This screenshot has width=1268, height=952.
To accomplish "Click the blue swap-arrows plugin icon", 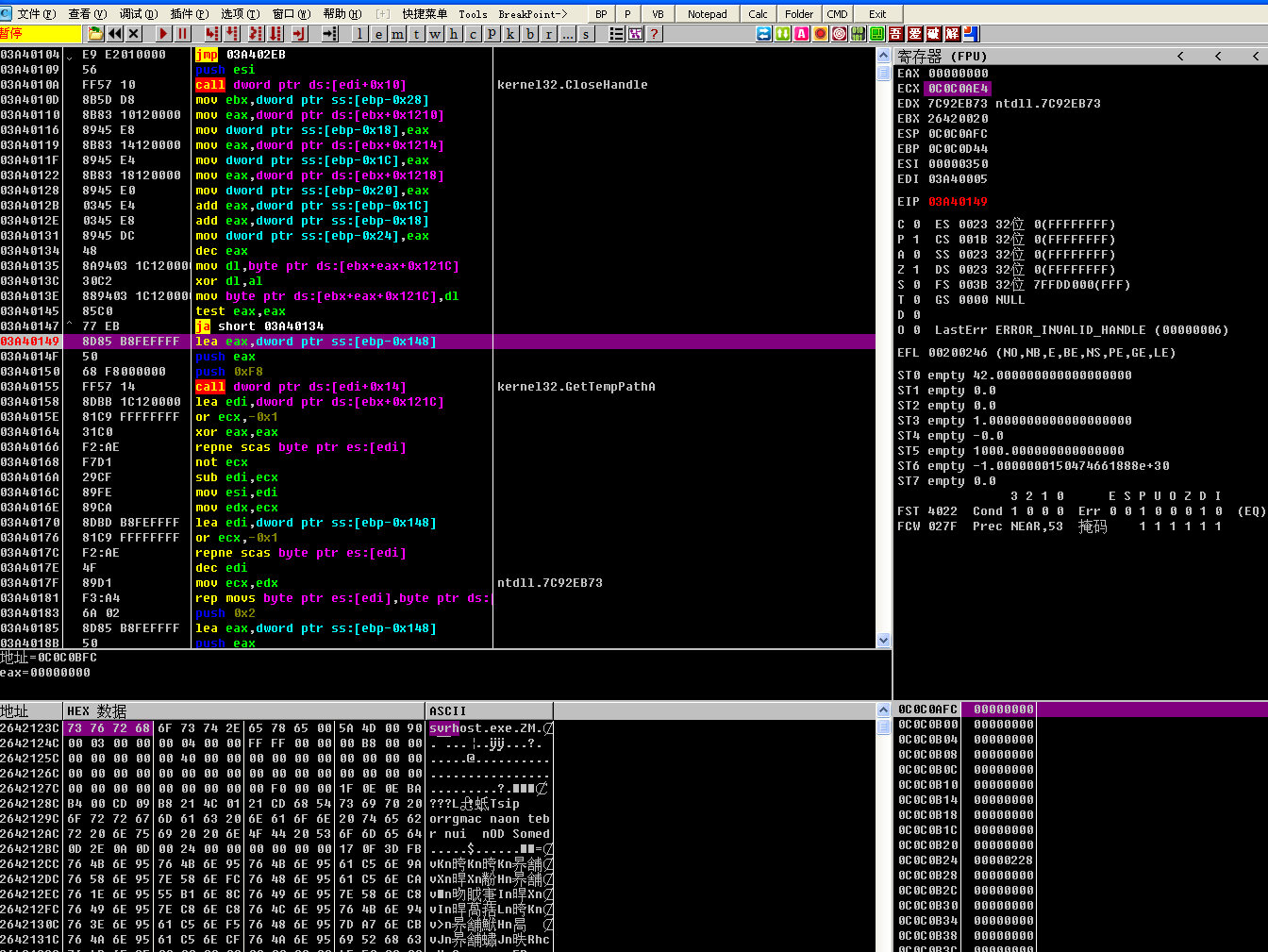I will pyautogui.click(x=764, y=34).
